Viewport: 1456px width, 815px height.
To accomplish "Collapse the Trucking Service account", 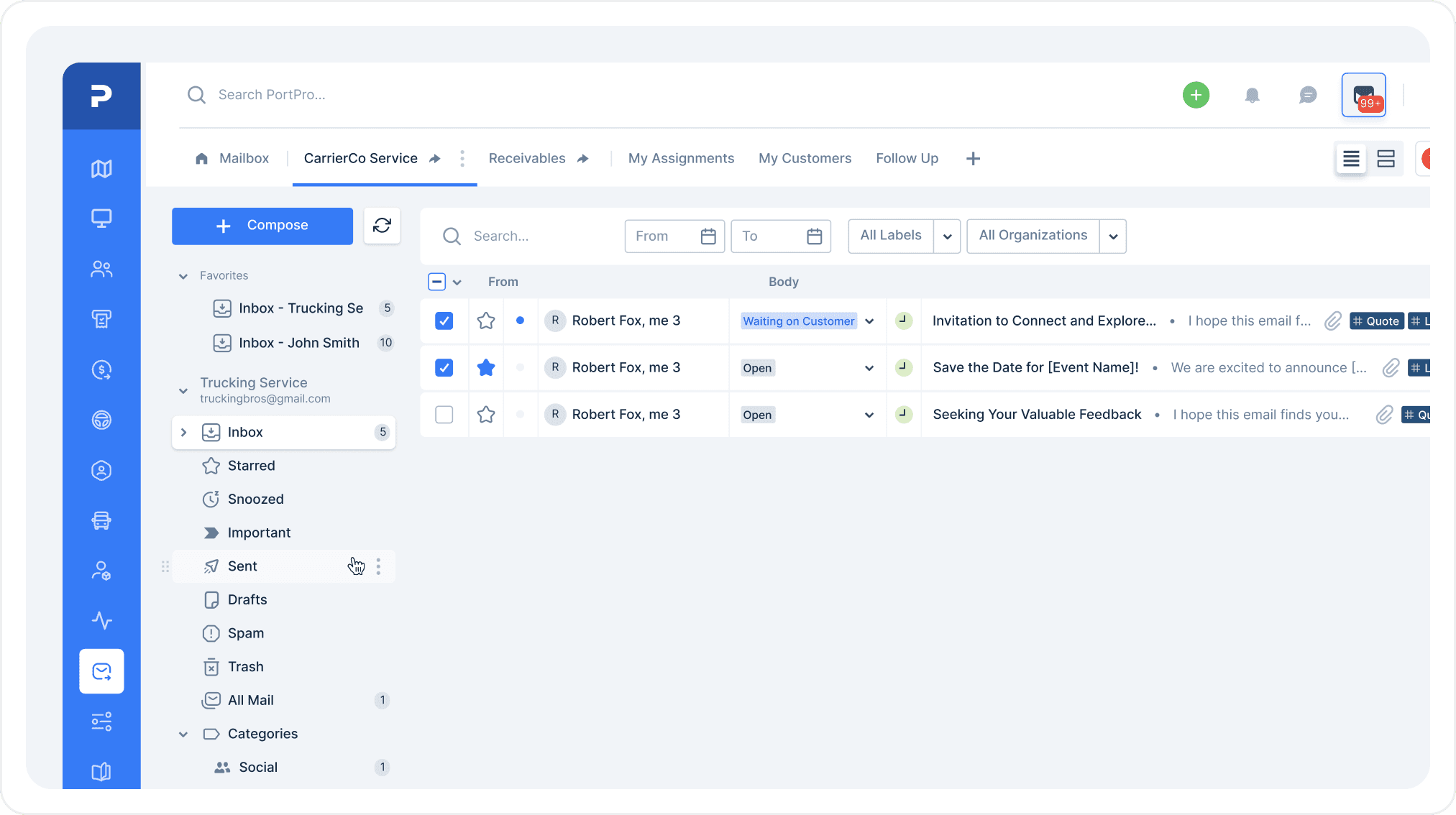I will coord(183,391).
